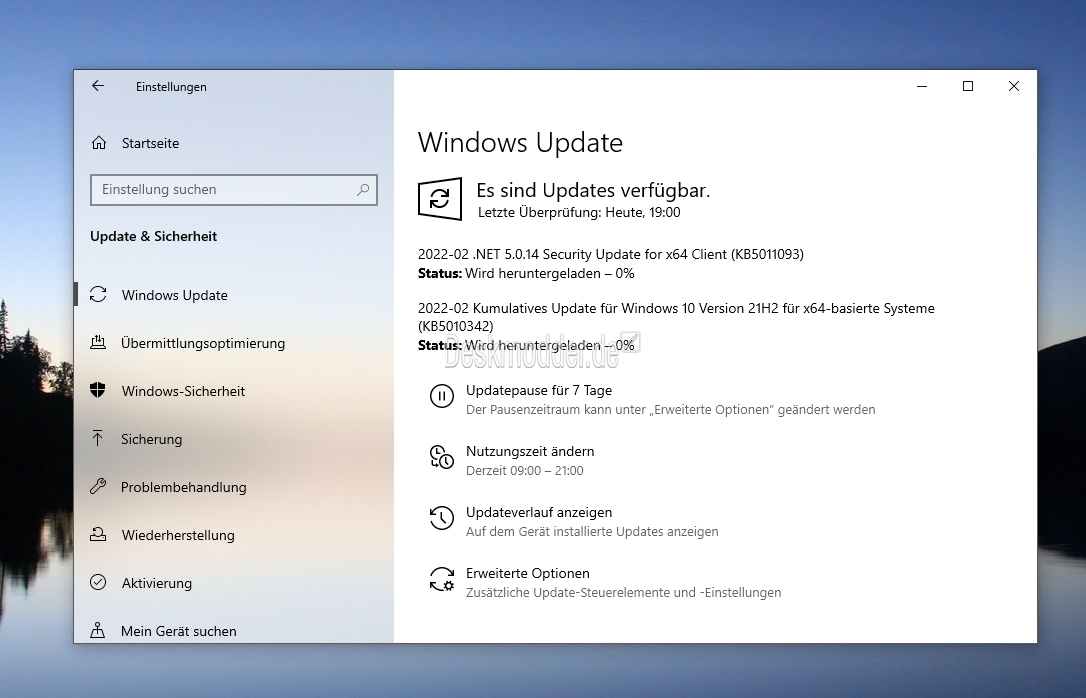Go to Windows-Sicherheit

pyautogui.click(x=183, y=391)
